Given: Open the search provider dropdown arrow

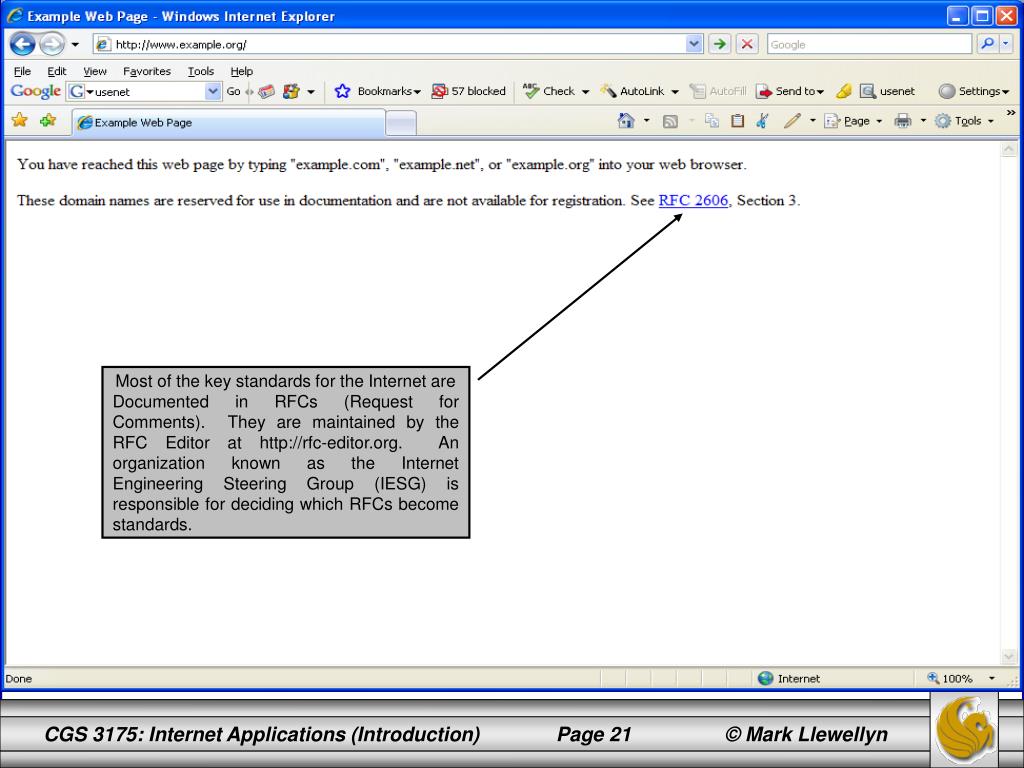Looking at the screenshot, I should pyautogui.click(x=1006, y=44).
